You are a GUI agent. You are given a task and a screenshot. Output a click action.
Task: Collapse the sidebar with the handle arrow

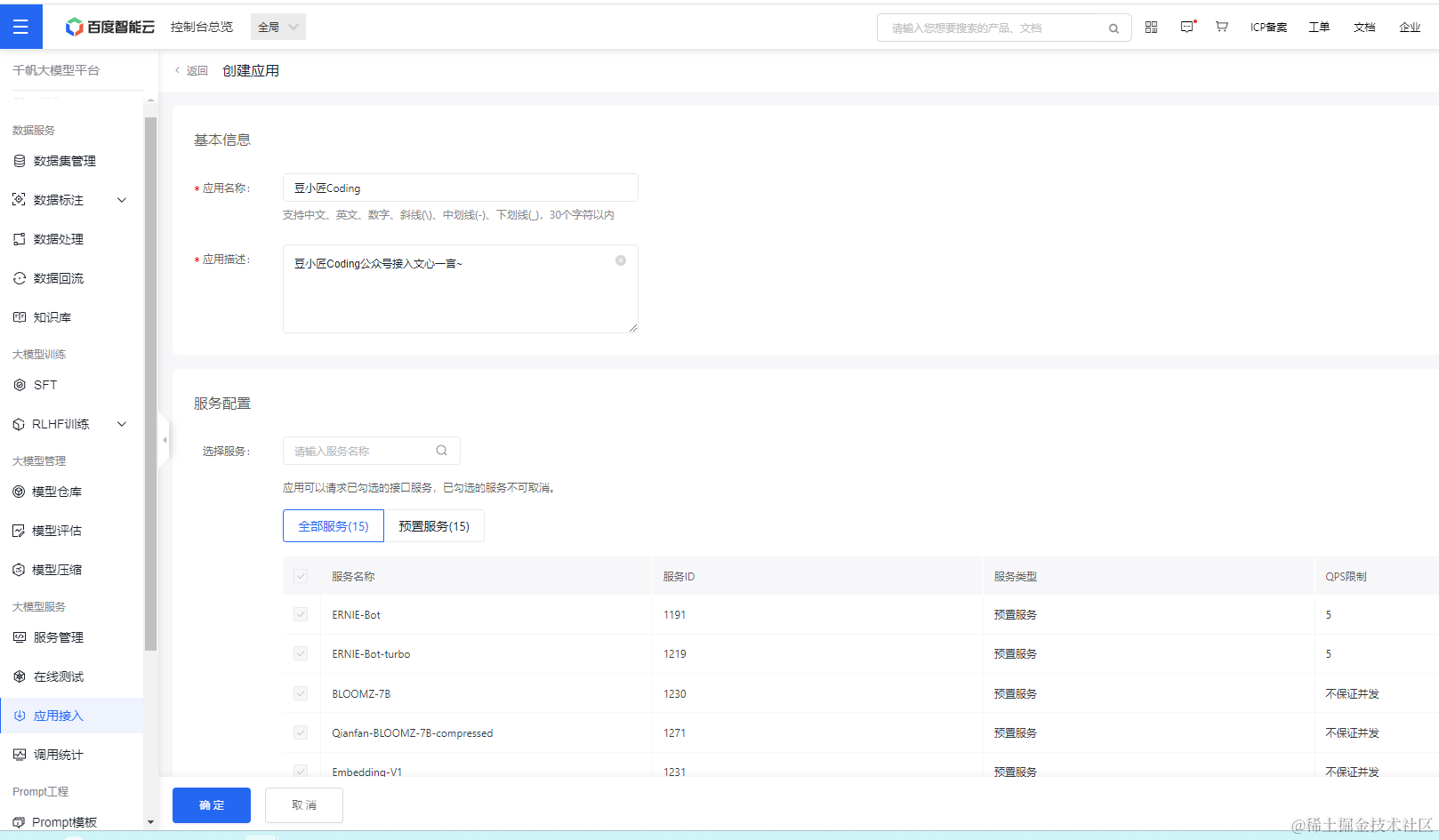[165, 440]
